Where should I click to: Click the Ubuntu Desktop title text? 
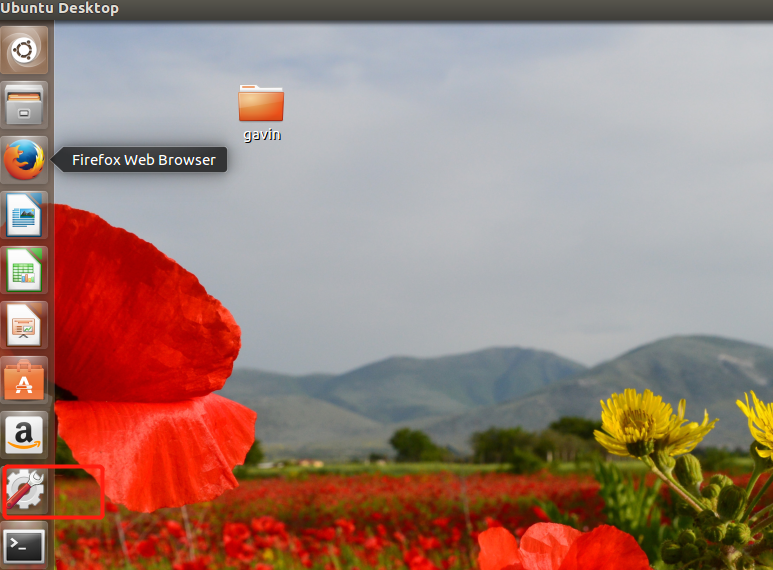click(60, 8)
